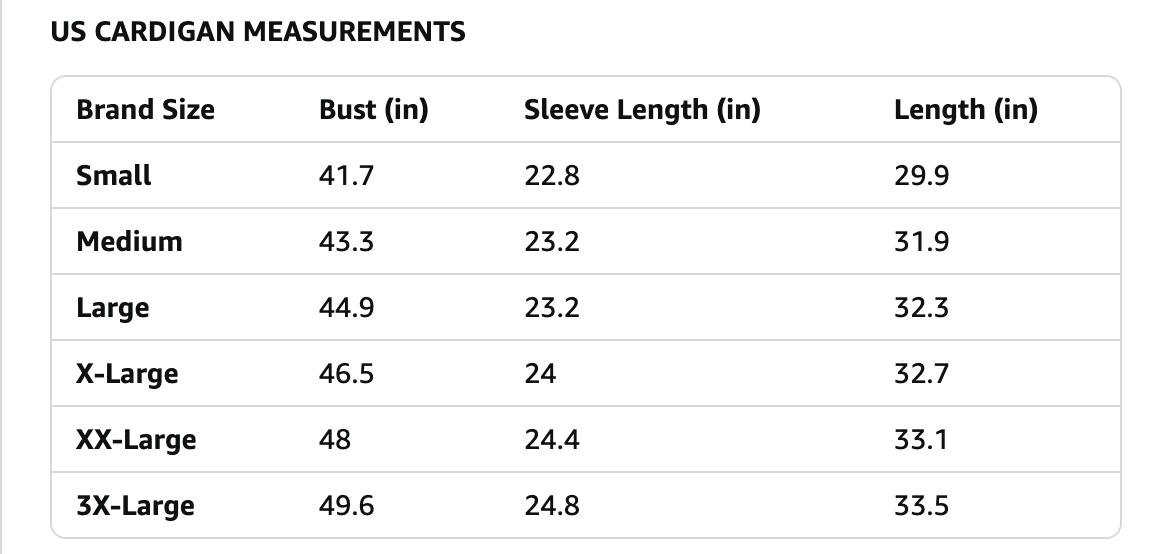
Task: Click the Brand Size column header
Action: pos(145,109)
